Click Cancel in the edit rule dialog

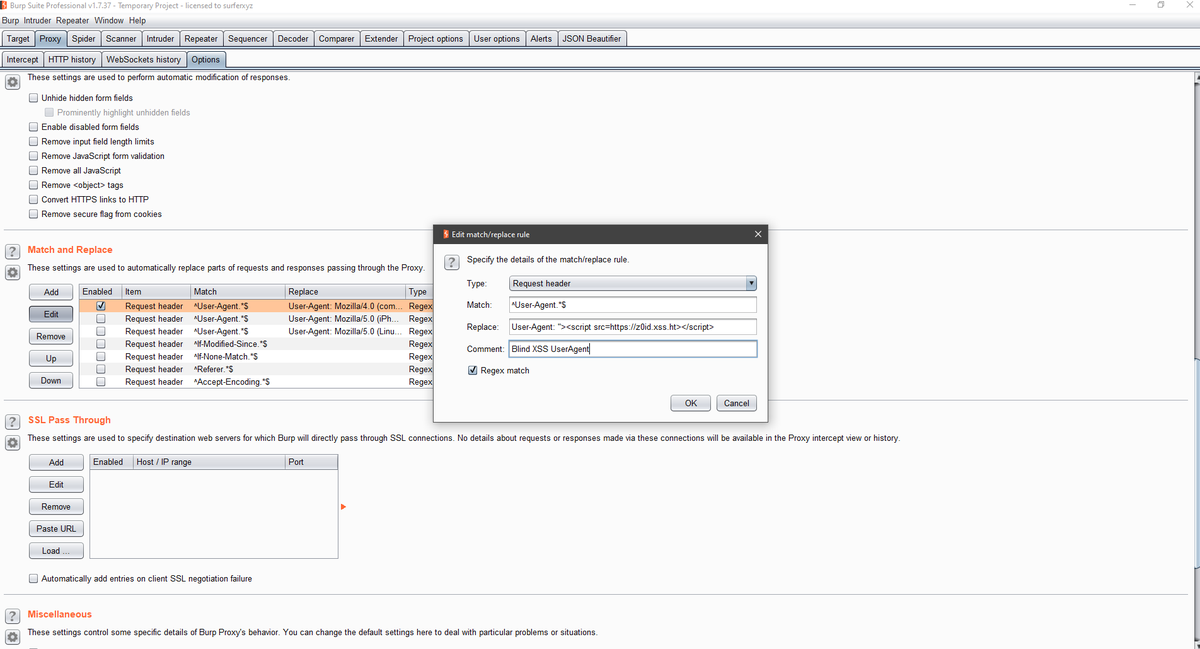point(736,403)
